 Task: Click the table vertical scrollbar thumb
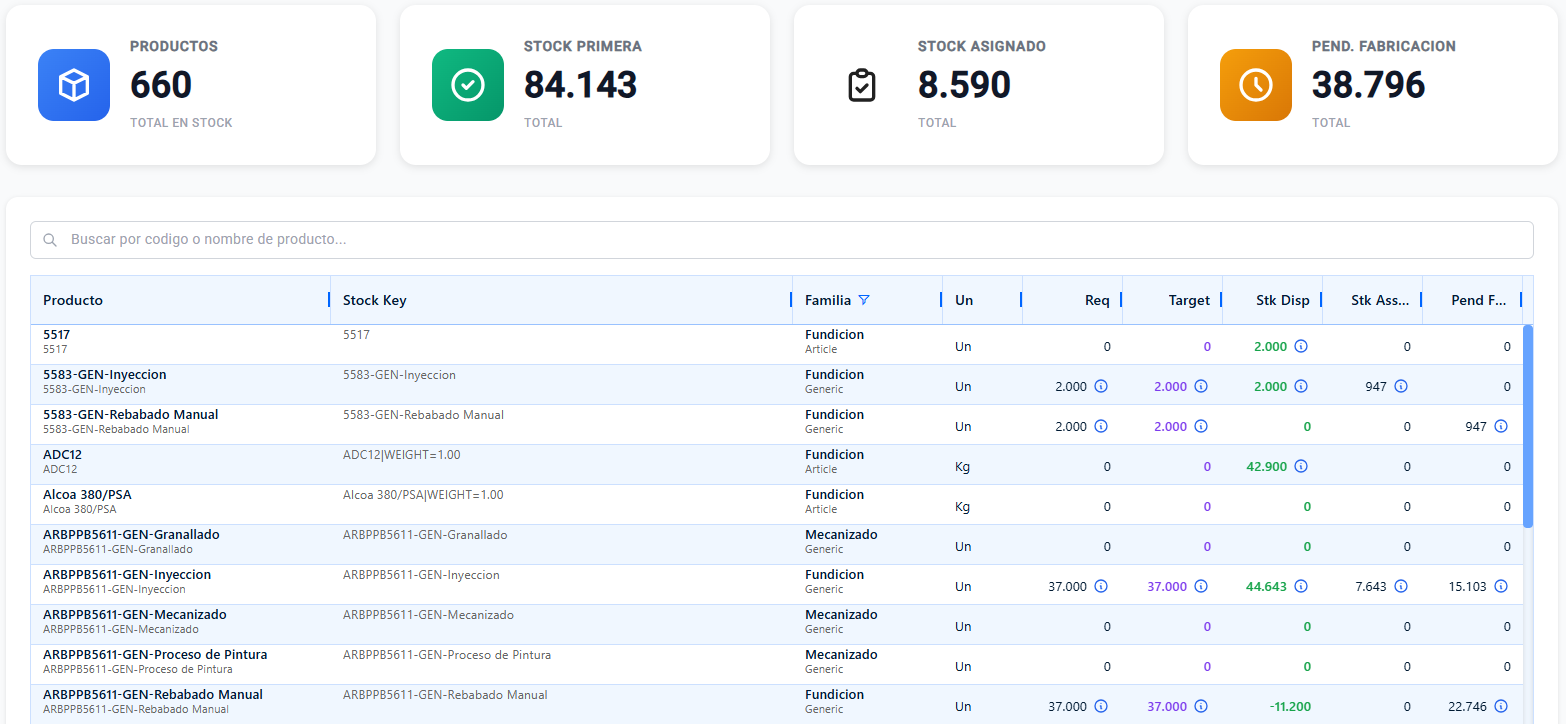1528,426
